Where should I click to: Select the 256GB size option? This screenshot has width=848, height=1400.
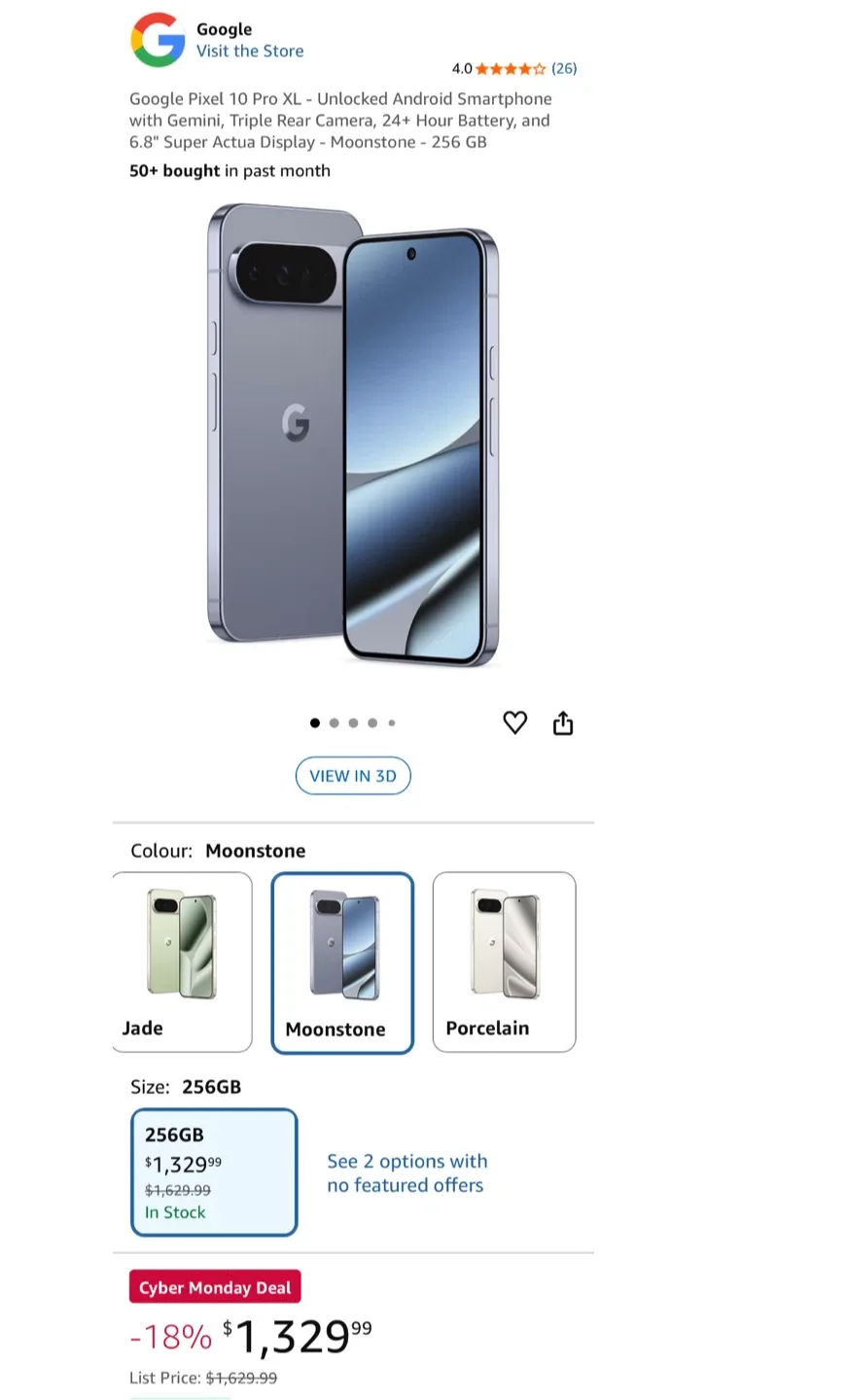click(214, 1172)
